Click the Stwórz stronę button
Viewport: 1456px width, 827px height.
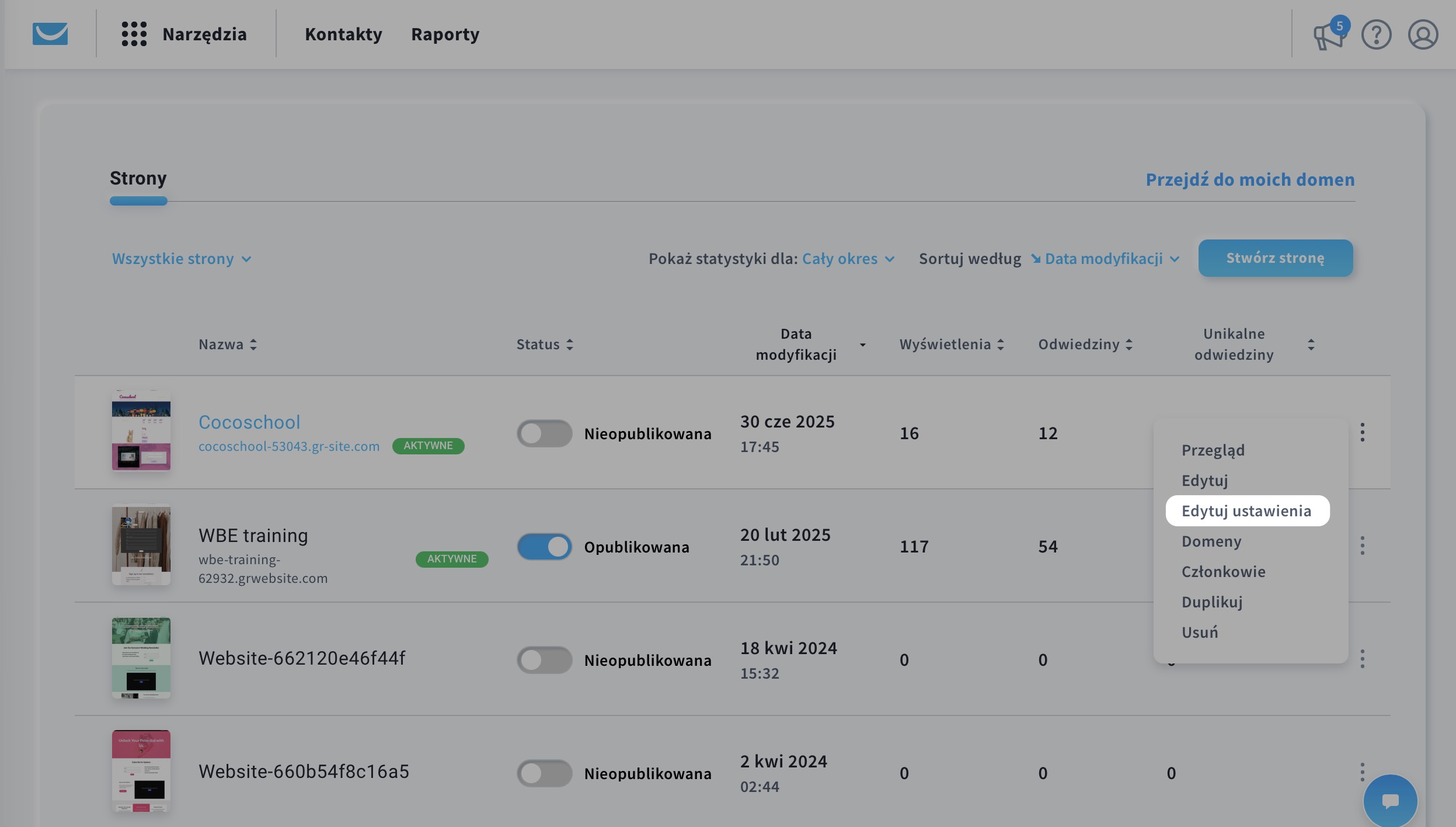tap(1275, 258)
